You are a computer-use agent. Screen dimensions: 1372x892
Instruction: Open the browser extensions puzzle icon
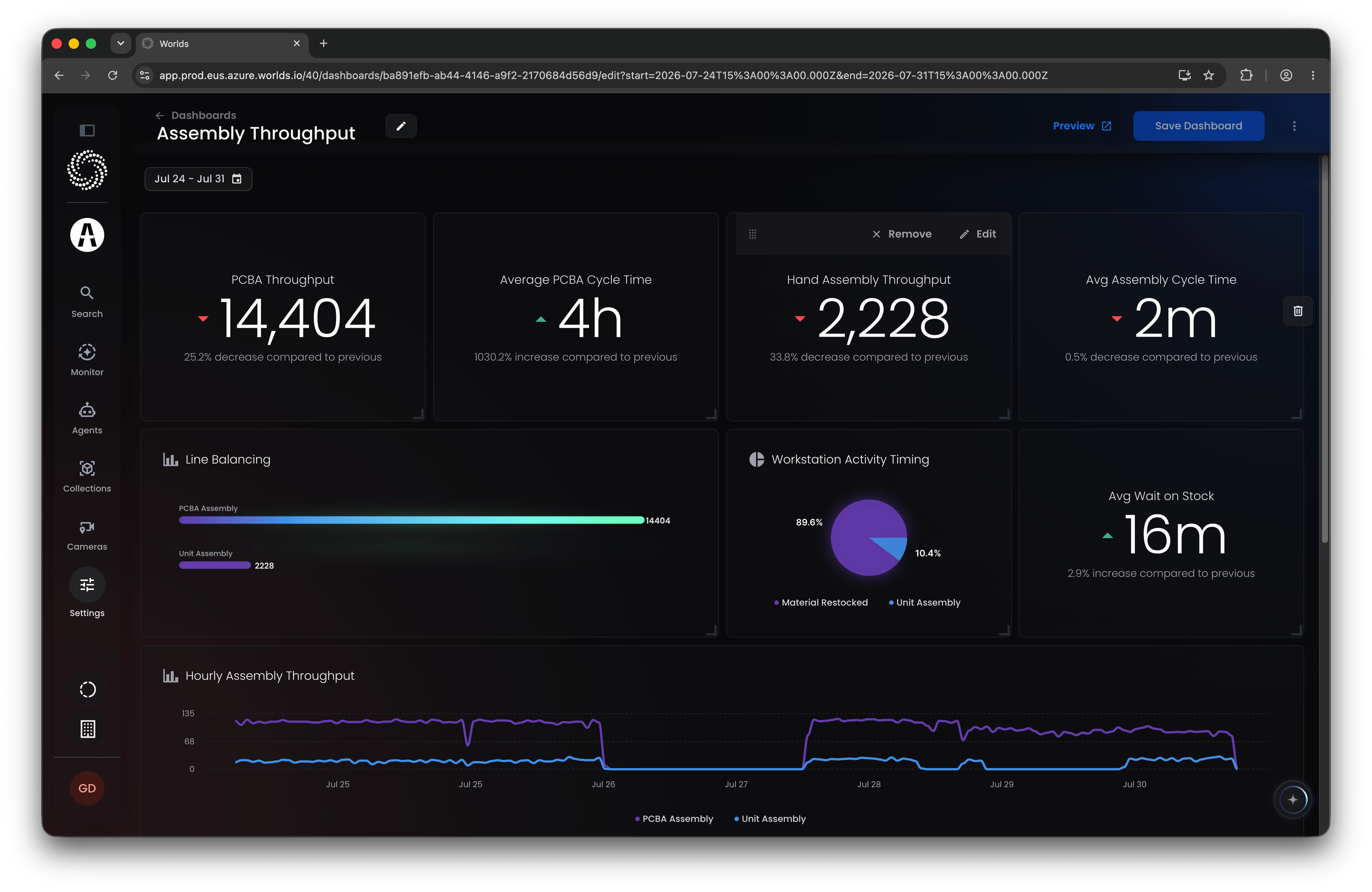(x=1246, y=75)
